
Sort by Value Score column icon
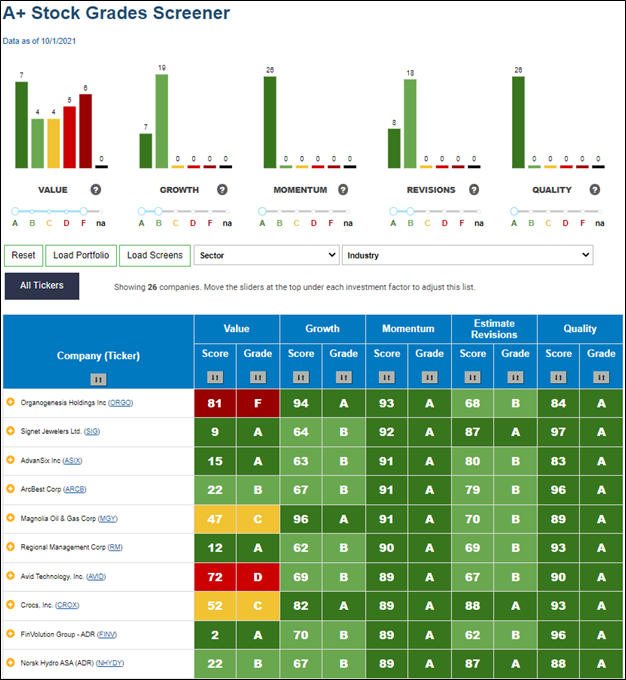[215, 377]
